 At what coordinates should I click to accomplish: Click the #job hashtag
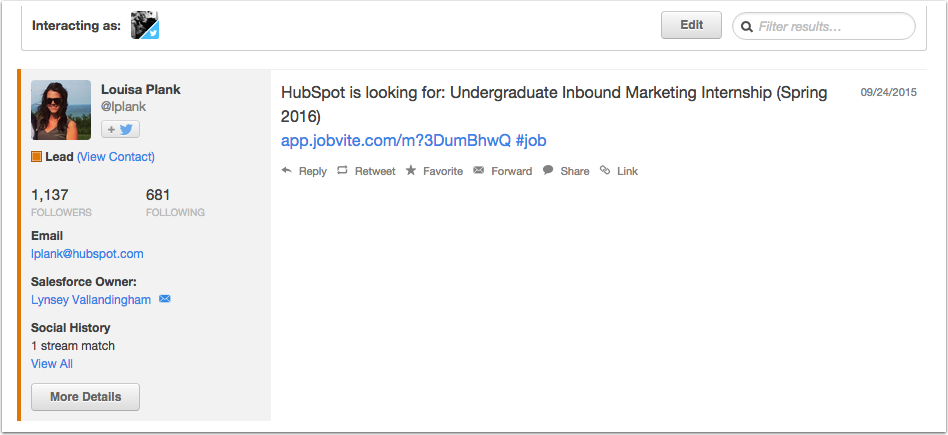[531, 140]
